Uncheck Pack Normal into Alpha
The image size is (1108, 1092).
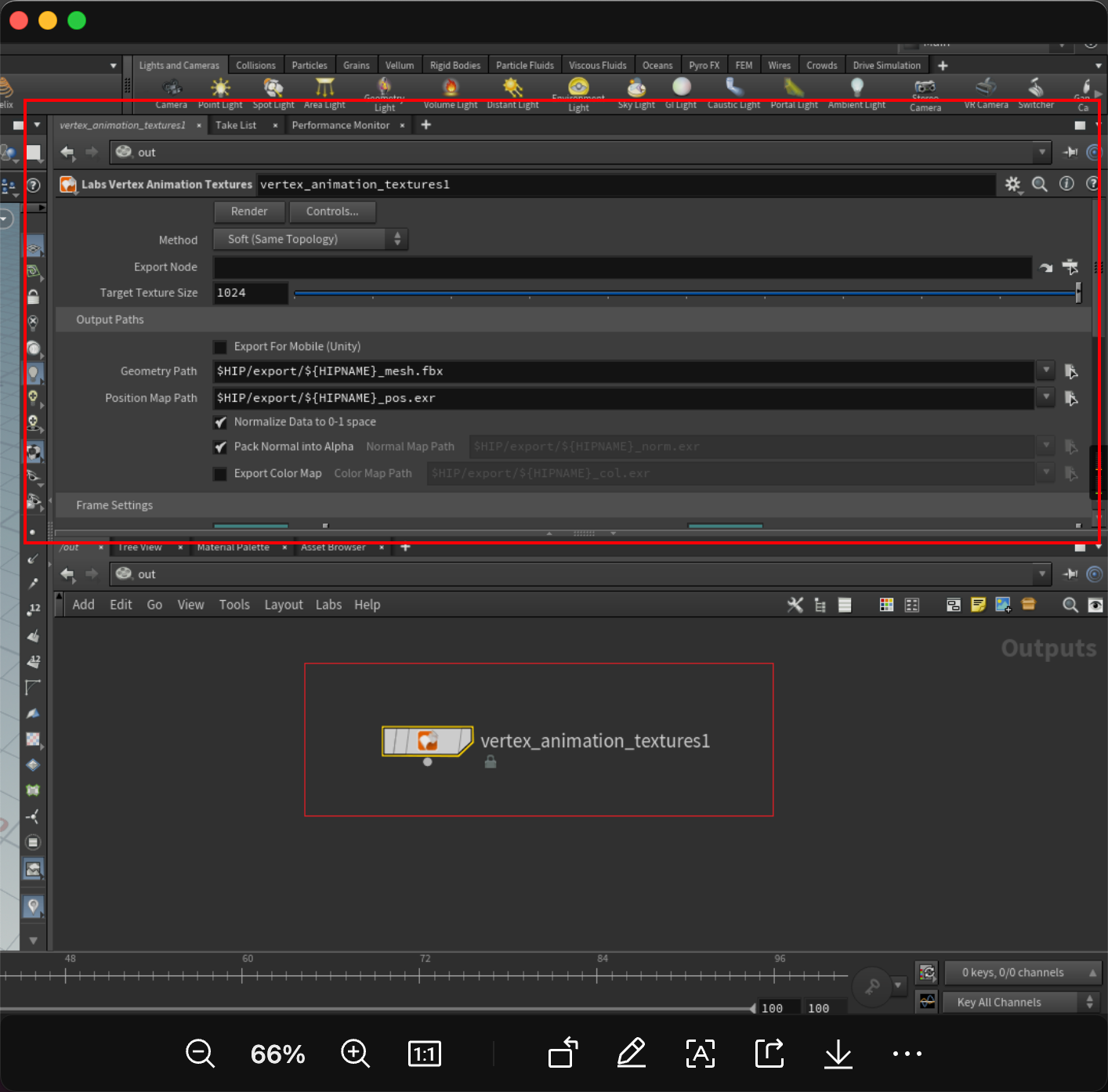220,447
